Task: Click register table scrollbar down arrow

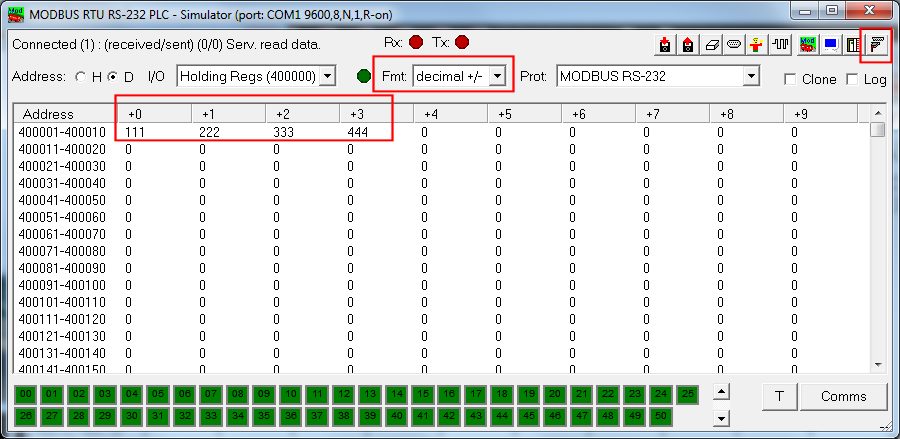Action: point(877,364)
